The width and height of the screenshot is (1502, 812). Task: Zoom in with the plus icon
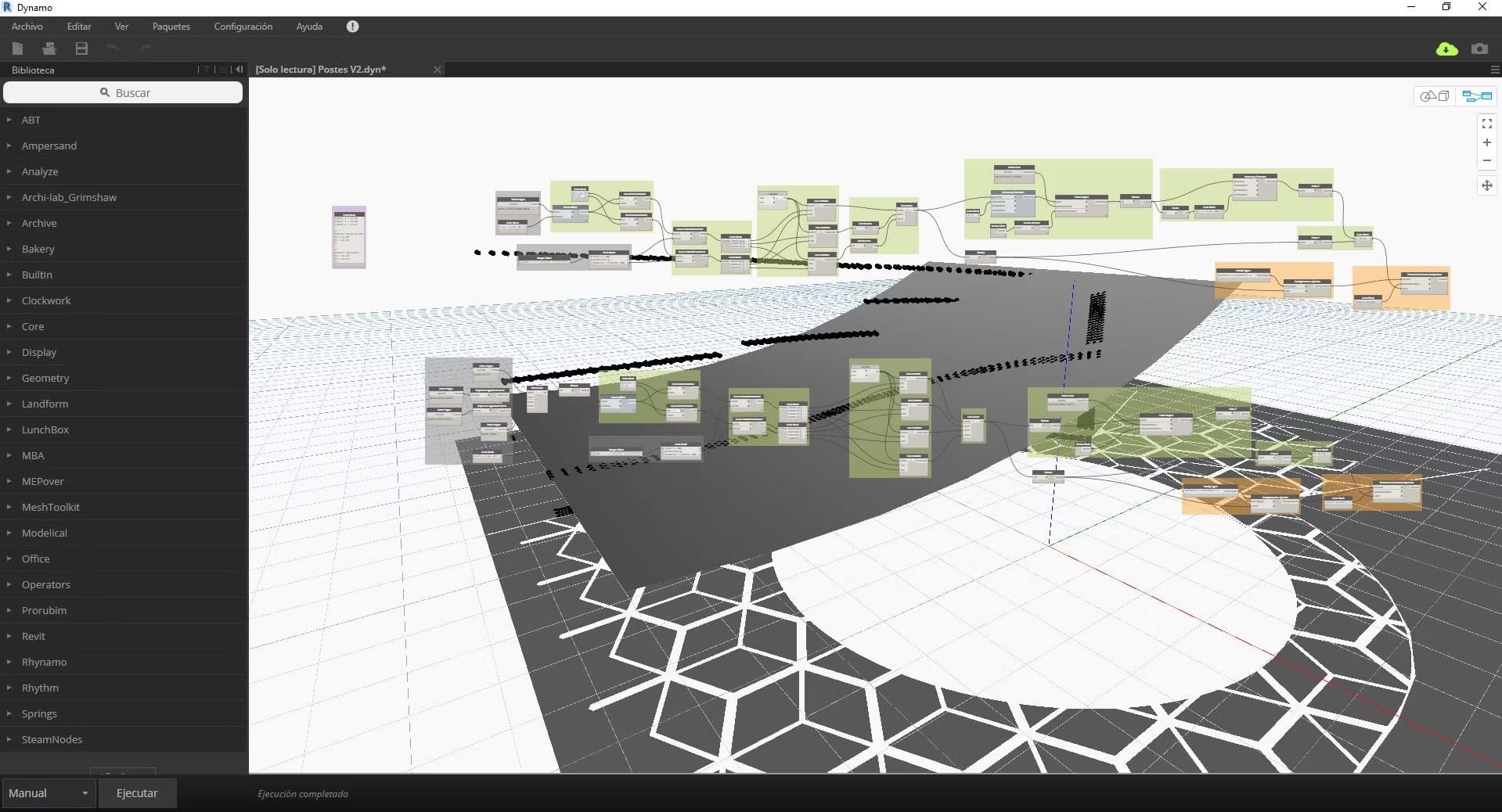click(1486, 142)
